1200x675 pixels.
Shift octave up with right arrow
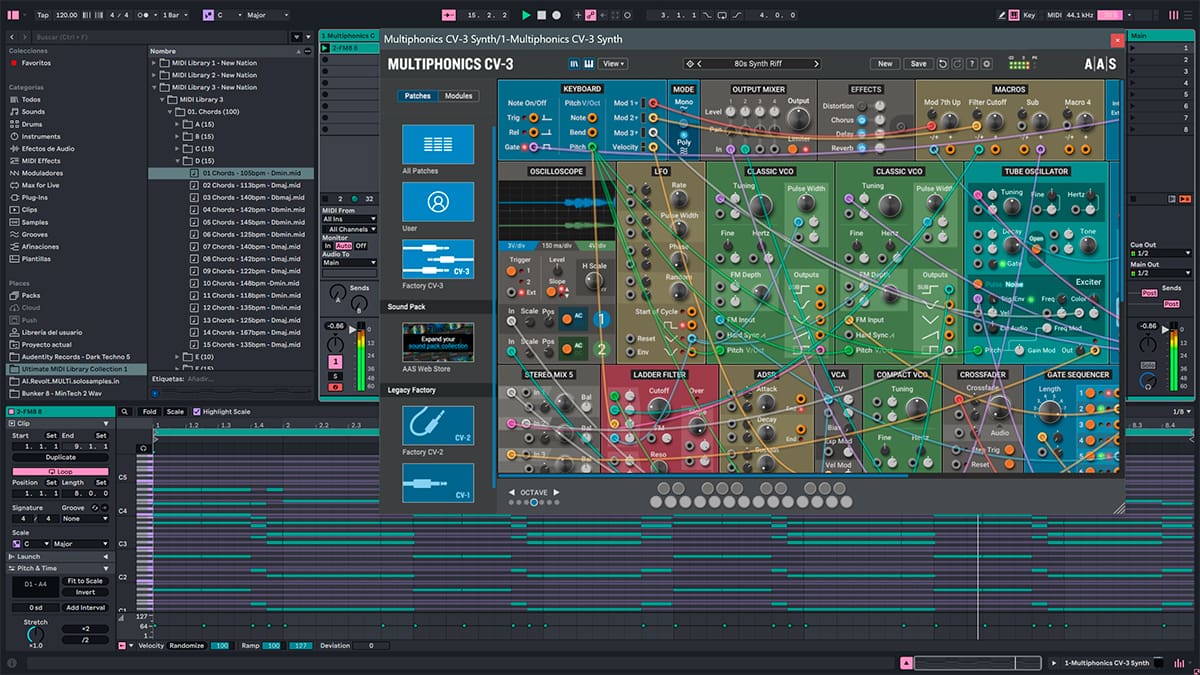click(557, 492)
